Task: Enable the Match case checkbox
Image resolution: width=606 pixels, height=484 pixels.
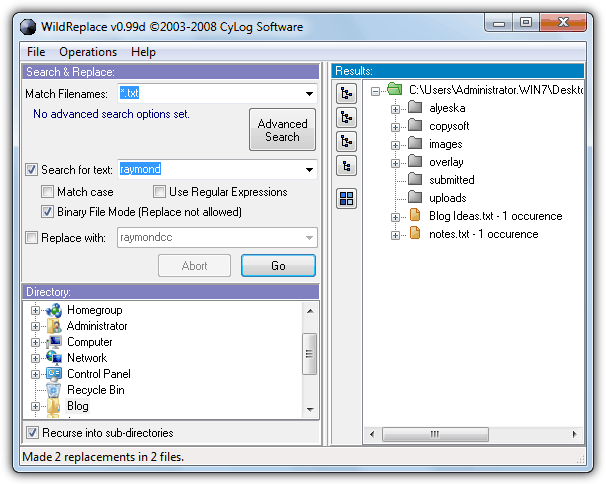Action: point(47,191)
